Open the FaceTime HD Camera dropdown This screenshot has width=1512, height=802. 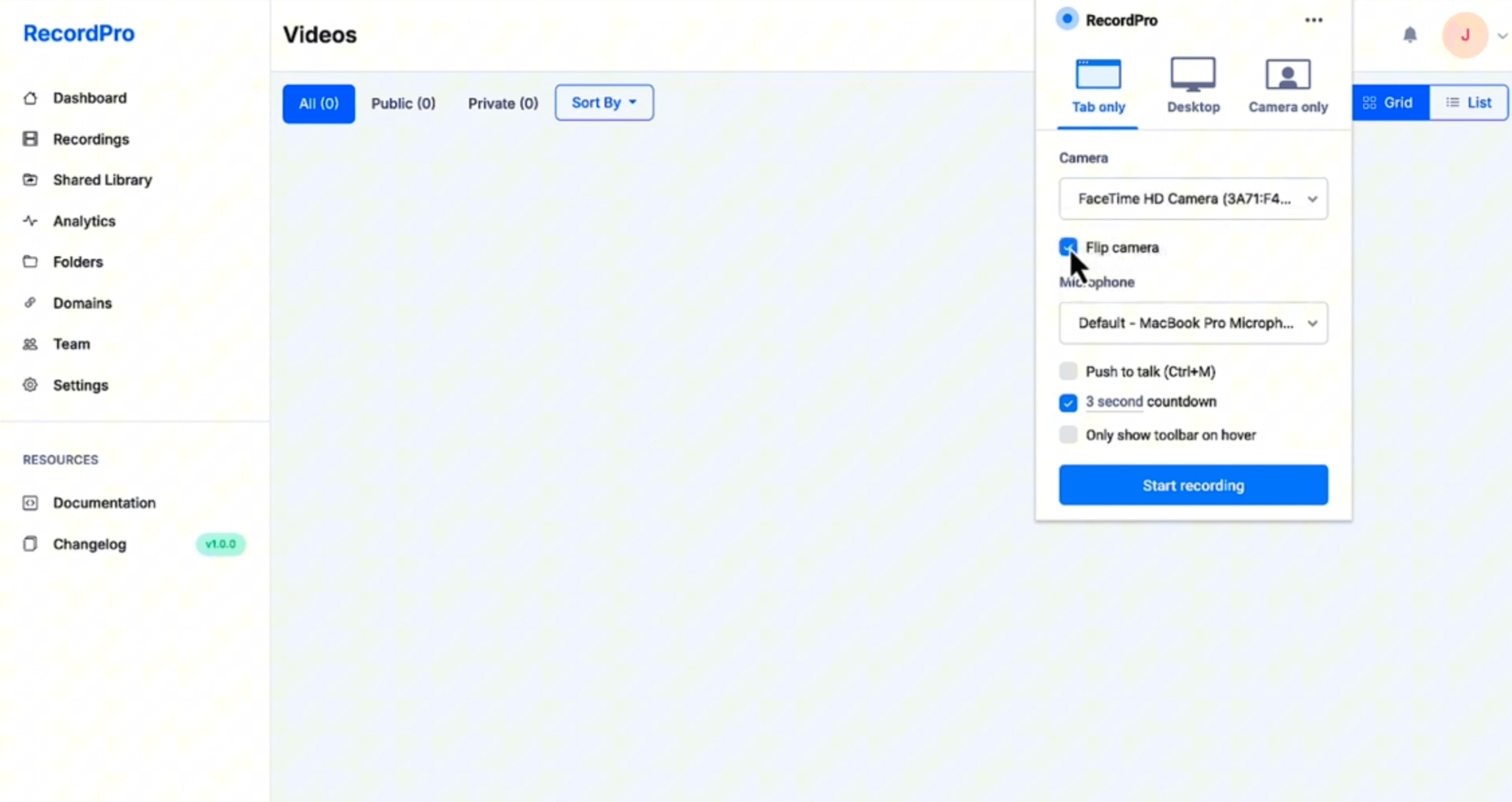(x=1193, y=199)
